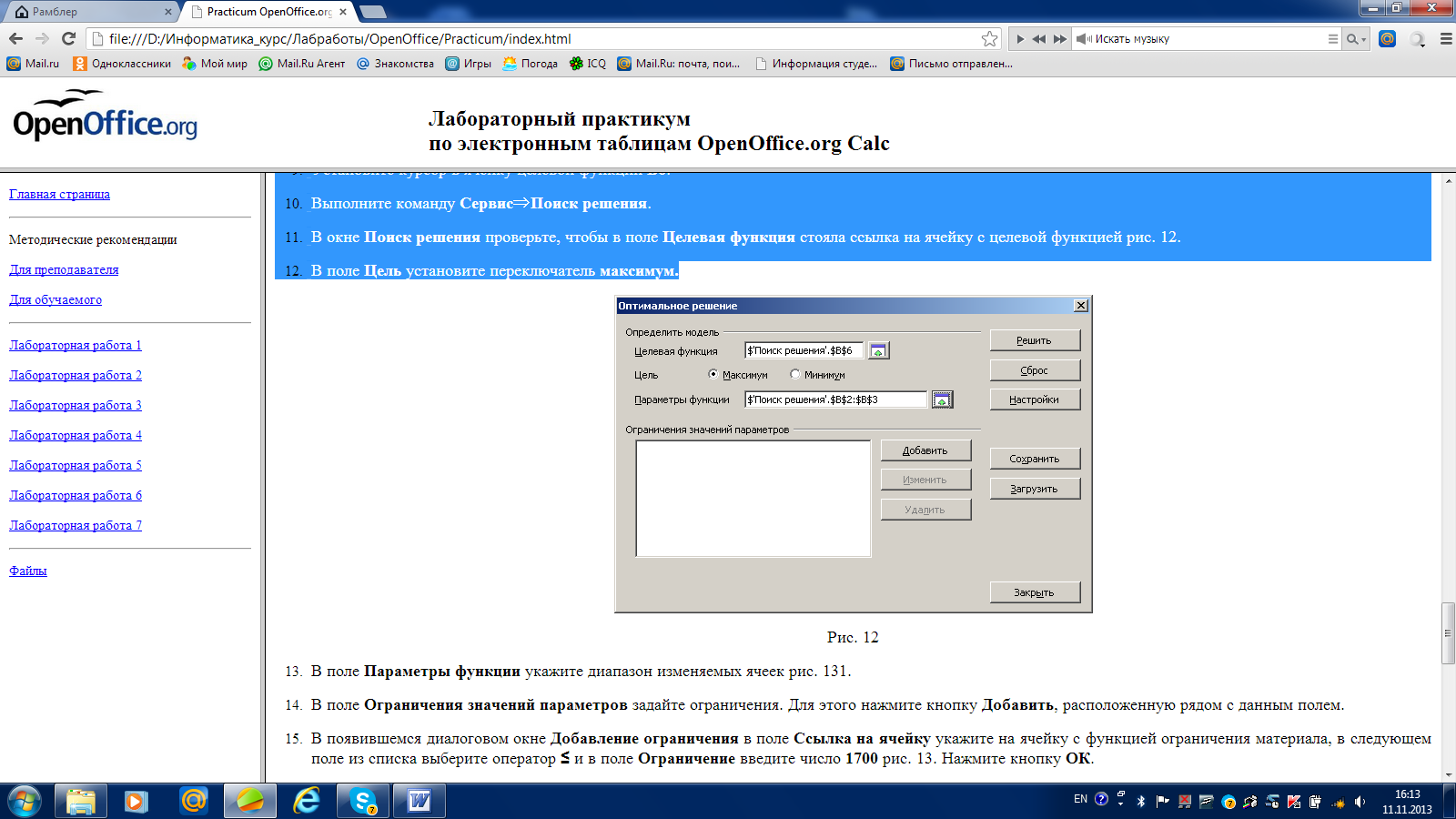
Task: Open Mail.Ru Agent from taskbar
Action: (193, 801)
